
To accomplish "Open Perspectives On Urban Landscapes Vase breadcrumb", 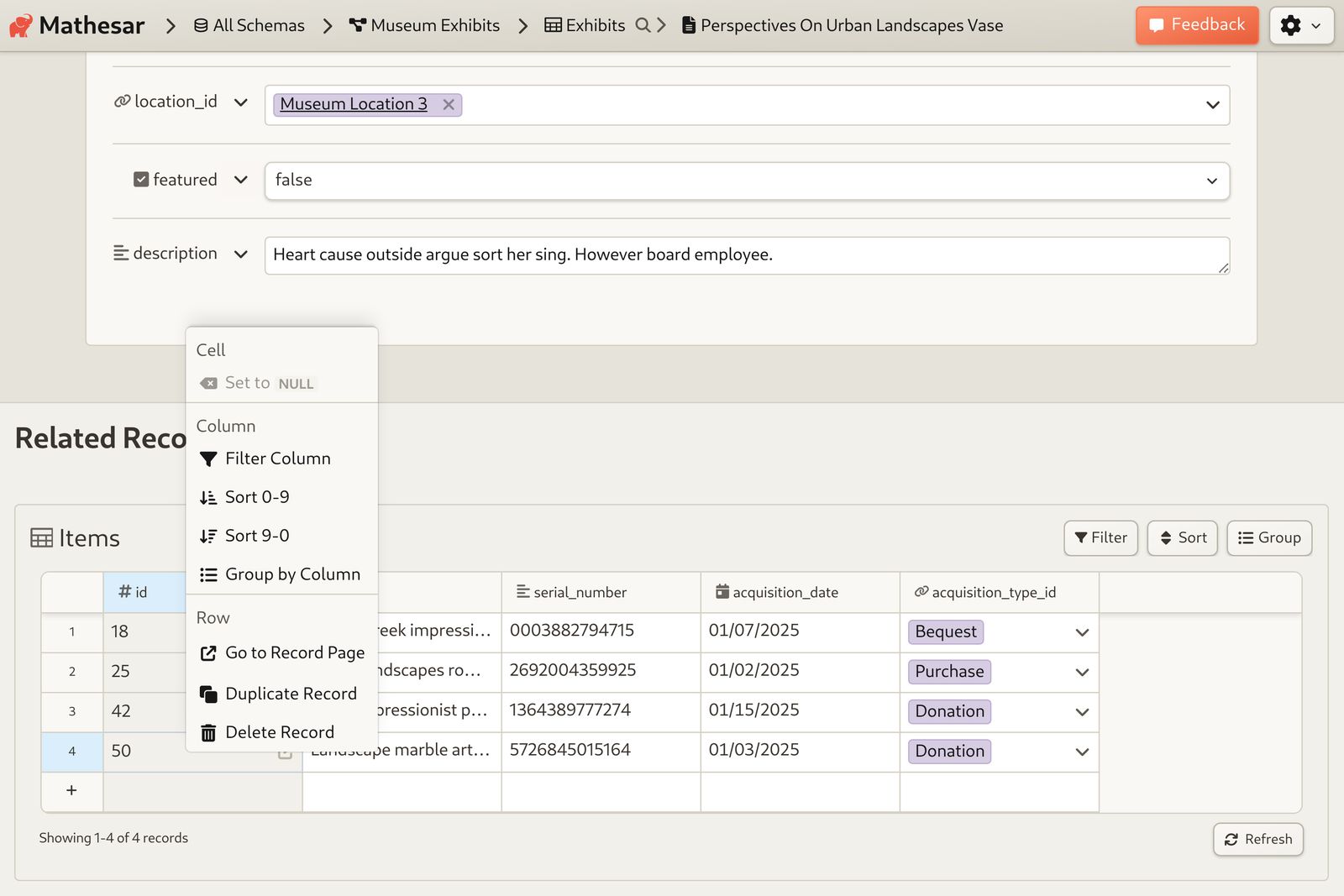I will coord(843,25).
